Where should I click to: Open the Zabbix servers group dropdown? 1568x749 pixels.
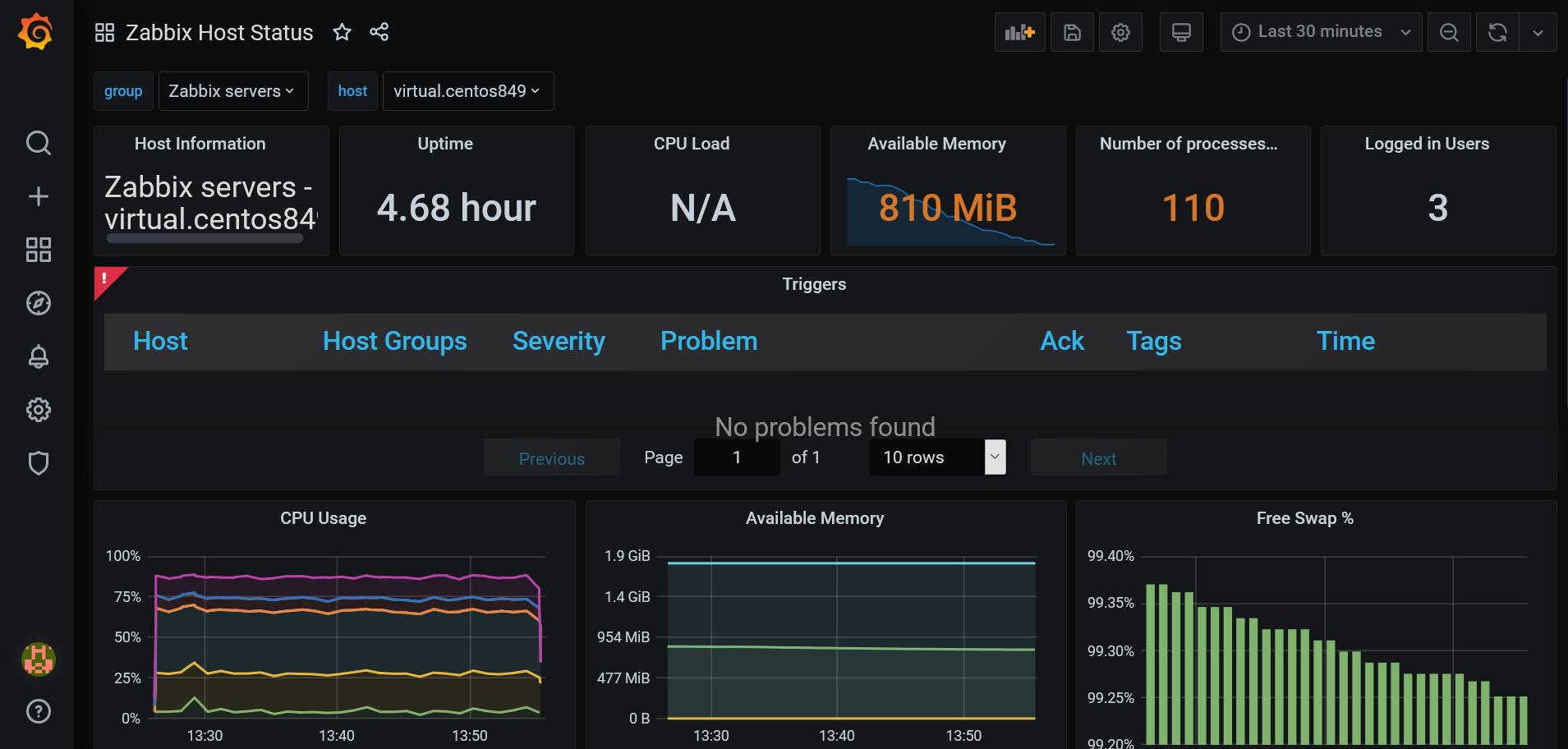point(232,90)
